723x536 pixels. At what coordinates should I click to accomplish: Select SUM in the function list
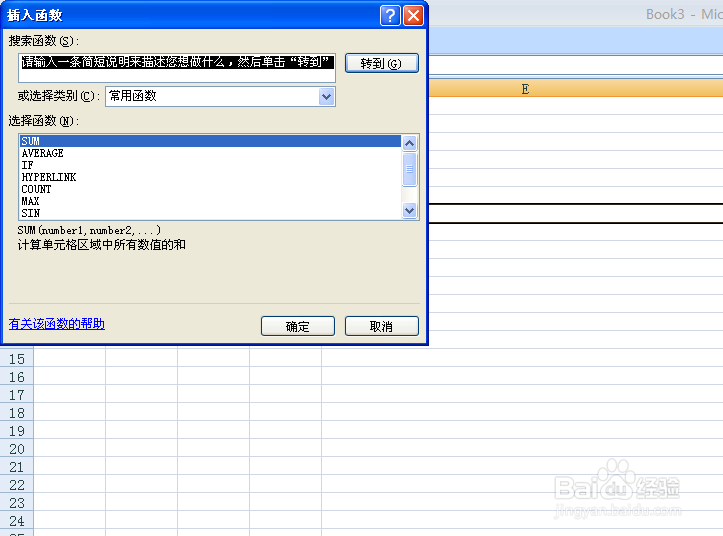210,141
